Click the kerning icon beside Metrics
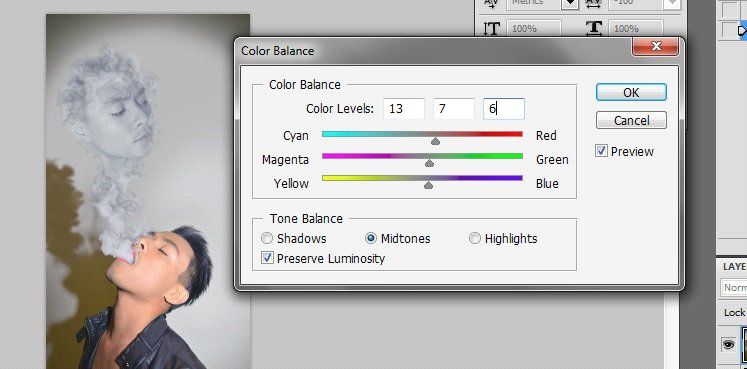This screenshot has height=369, width=747. [491, 3]
